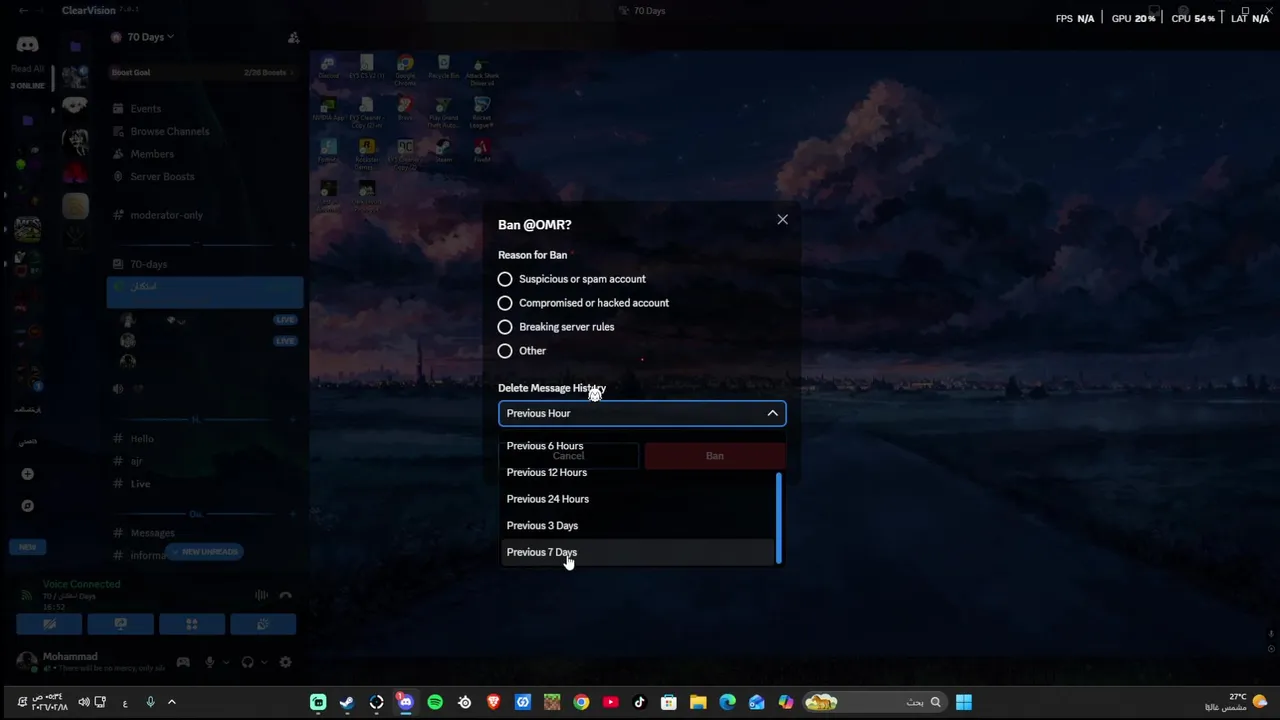Click the share your screen button
This screenshot has width=1280, height=720.
pos(120,624)
